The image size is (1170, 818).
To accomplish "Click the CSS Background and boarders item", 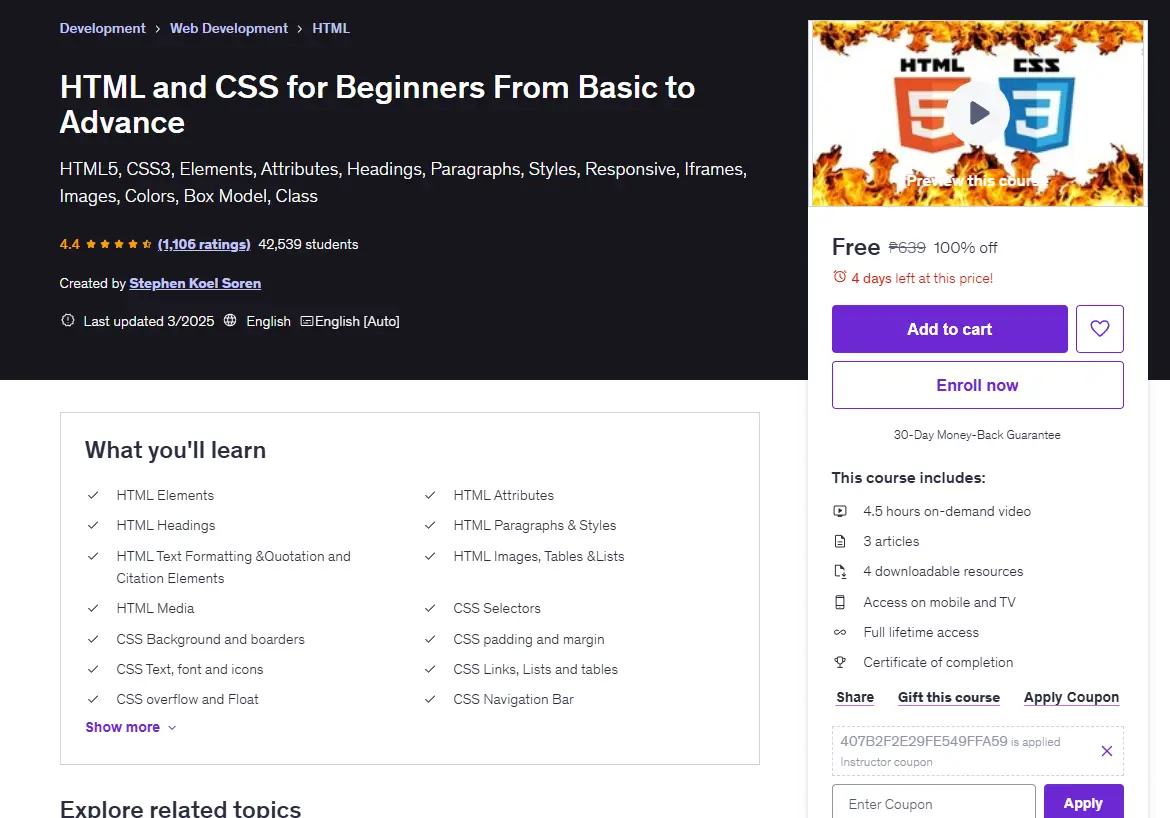I will (x=210, y=639).
